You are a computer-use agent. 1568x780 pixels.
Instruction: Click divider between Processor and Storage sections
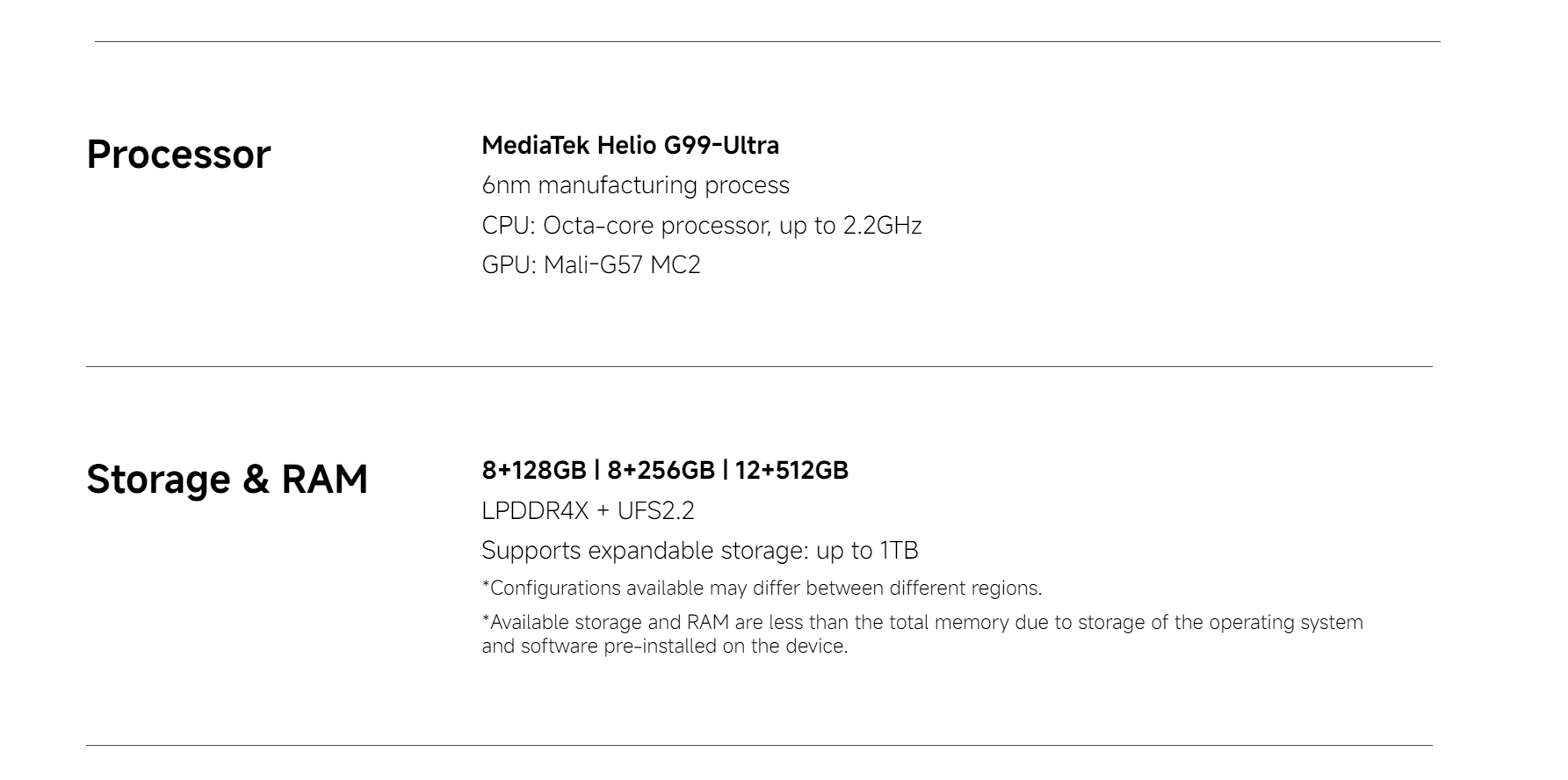[759, 366]
